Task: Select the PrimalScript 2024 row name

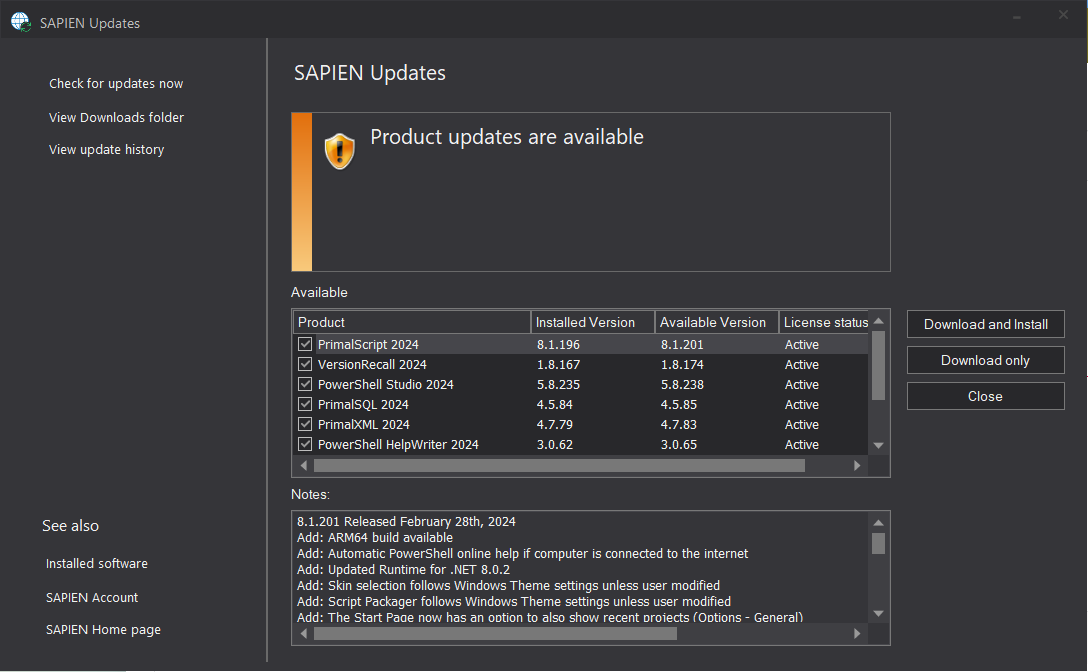Action: tap(368, 344)
